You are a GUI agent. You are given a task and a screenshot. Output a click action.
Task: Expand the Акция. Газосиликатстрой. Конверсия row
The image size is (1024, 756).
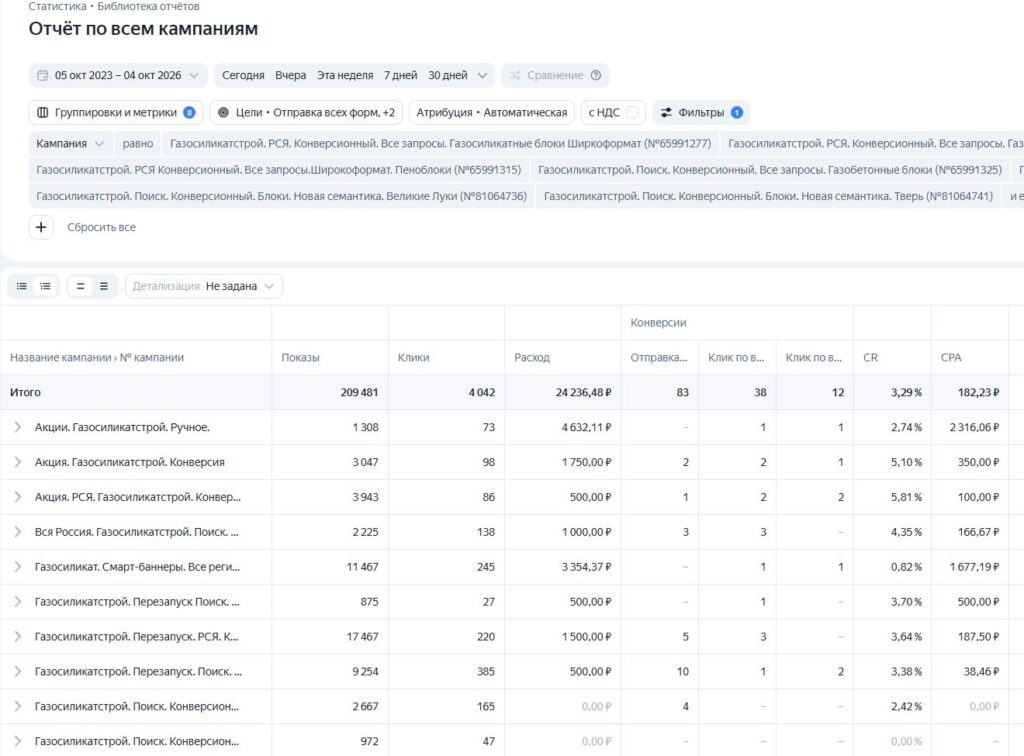point(18,462)
